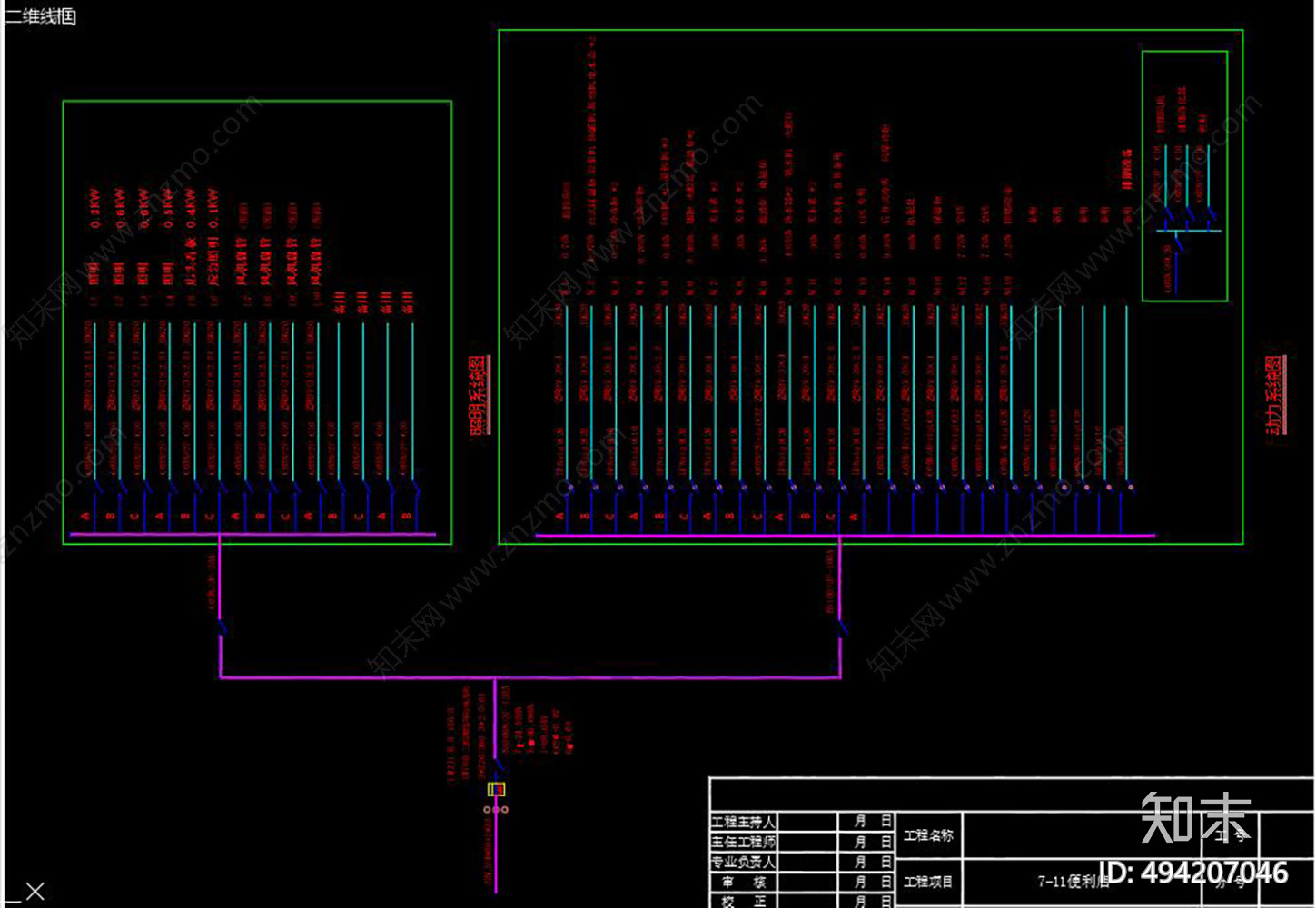Select the left panel's magenta busbar
Screen dimensions: 1316x908
point(252,534)
